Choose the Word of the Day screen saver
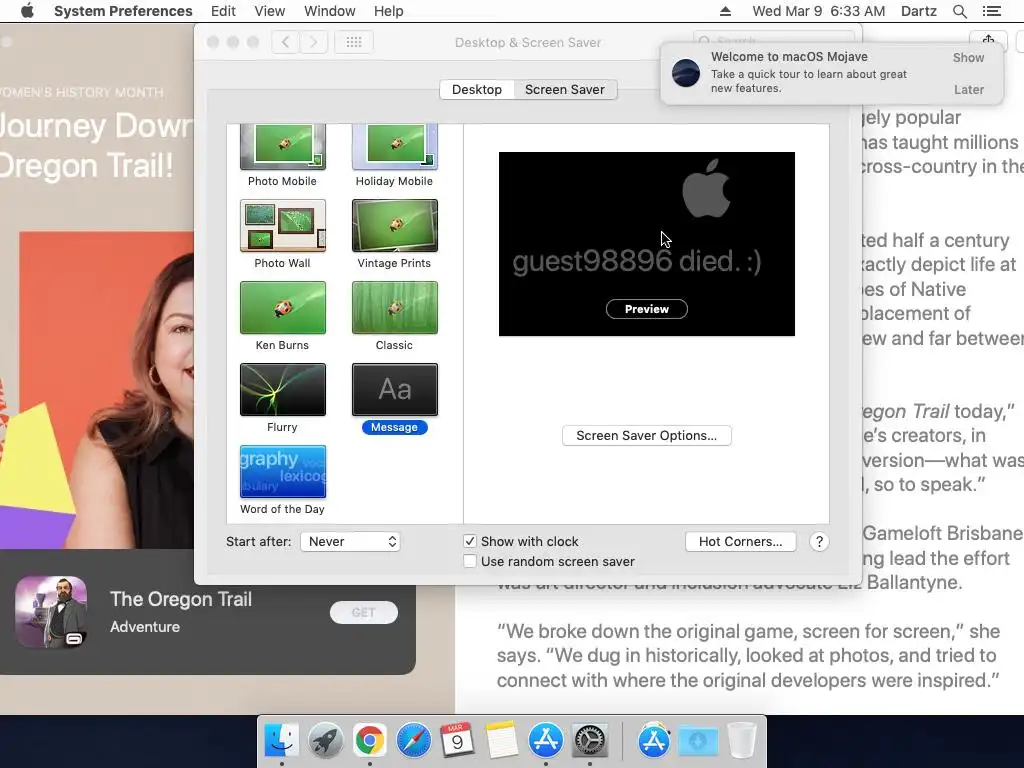1024x768 pixels. tap(282, 472)
